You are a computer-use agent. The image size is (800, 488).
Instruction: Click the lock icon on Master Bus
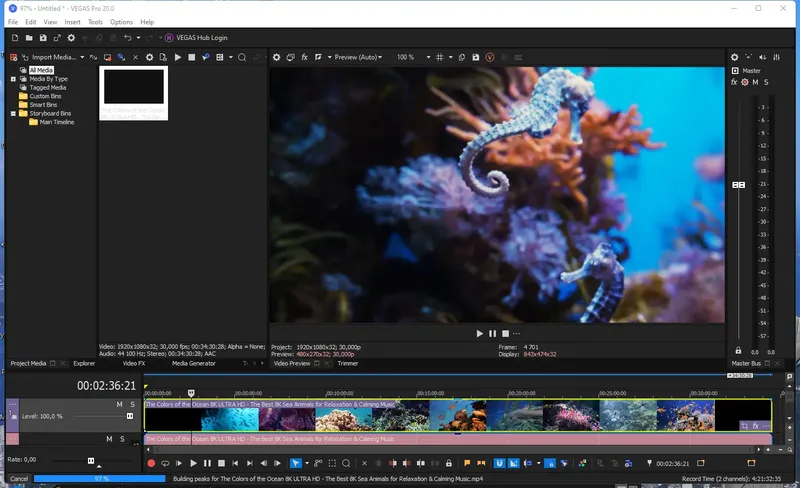tap(738, 351)
